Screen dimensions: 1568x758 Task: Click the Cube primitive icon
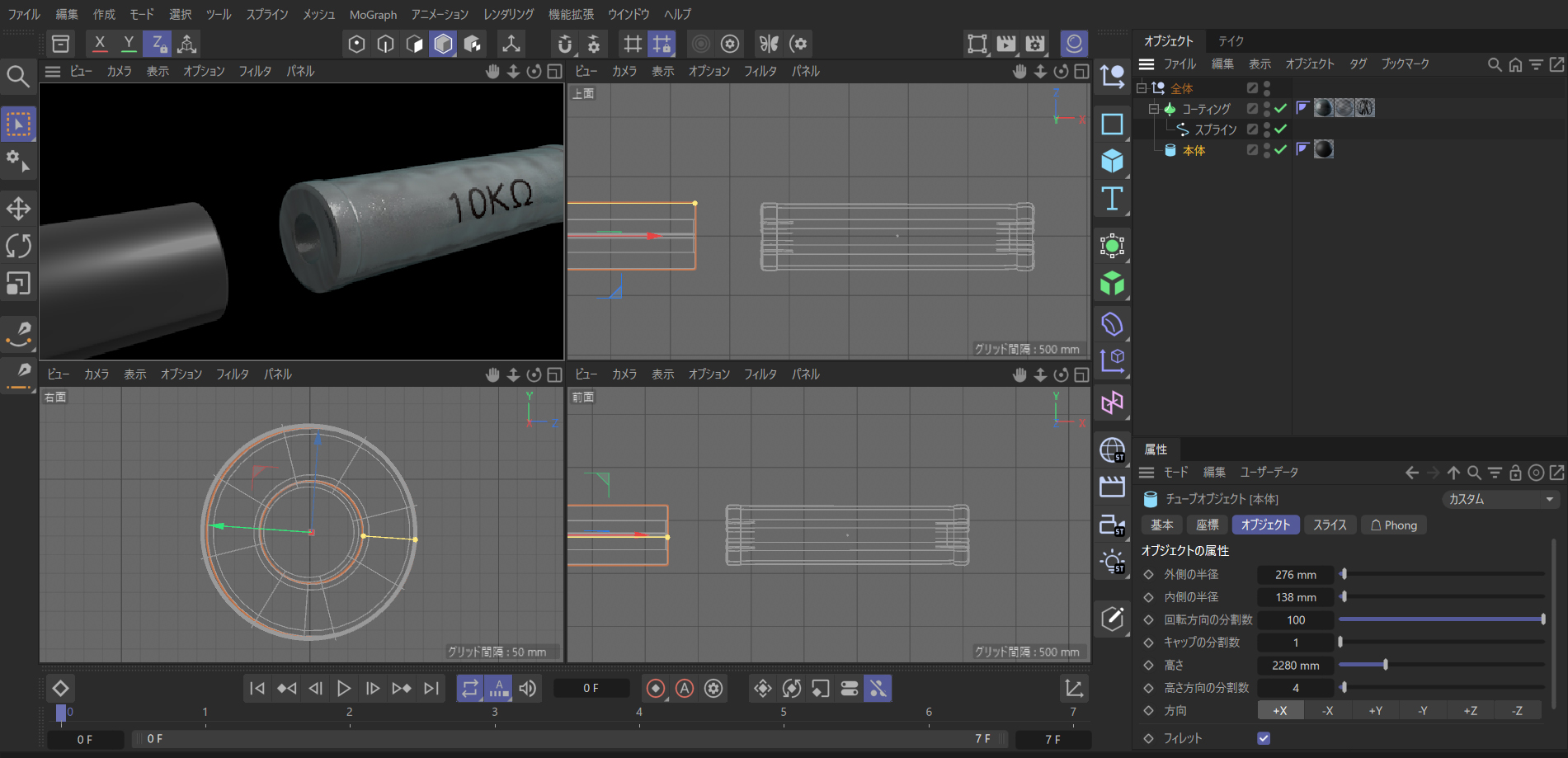pos(1112,161)
